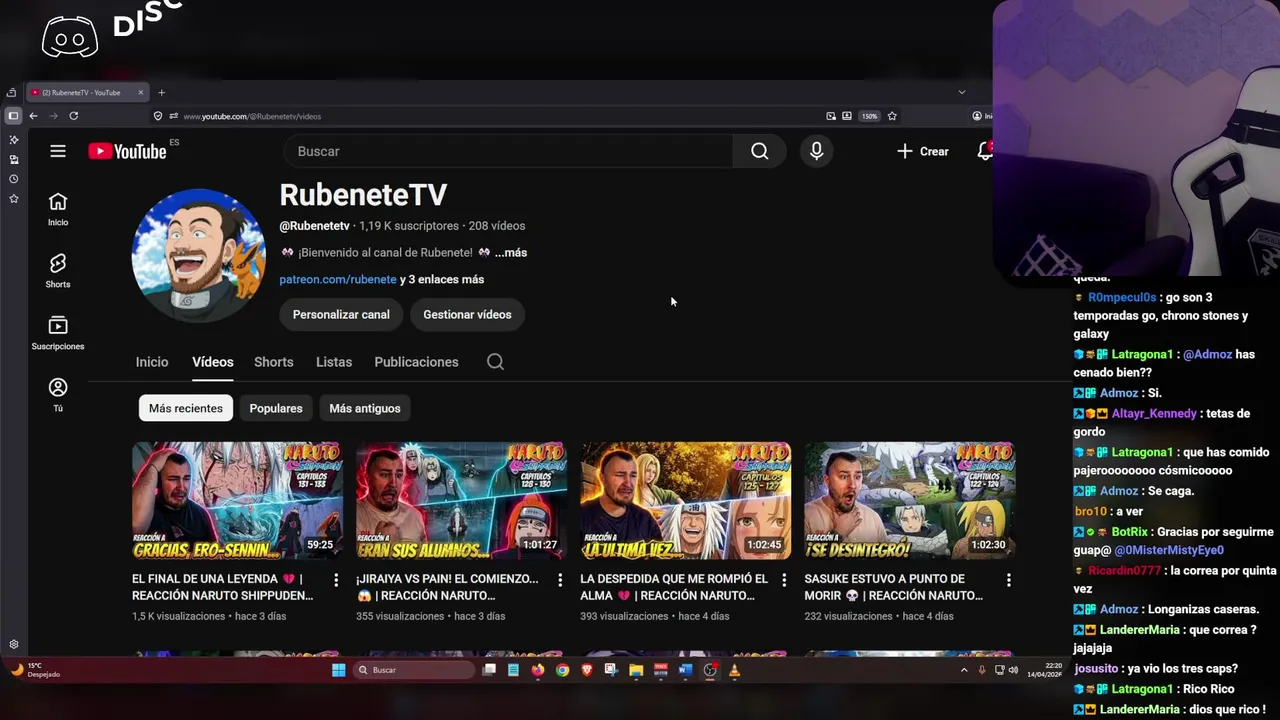Expand channel description with ...más
Image resolution: width=1280 pixels, height=720 pixels.
pos(511,253)
